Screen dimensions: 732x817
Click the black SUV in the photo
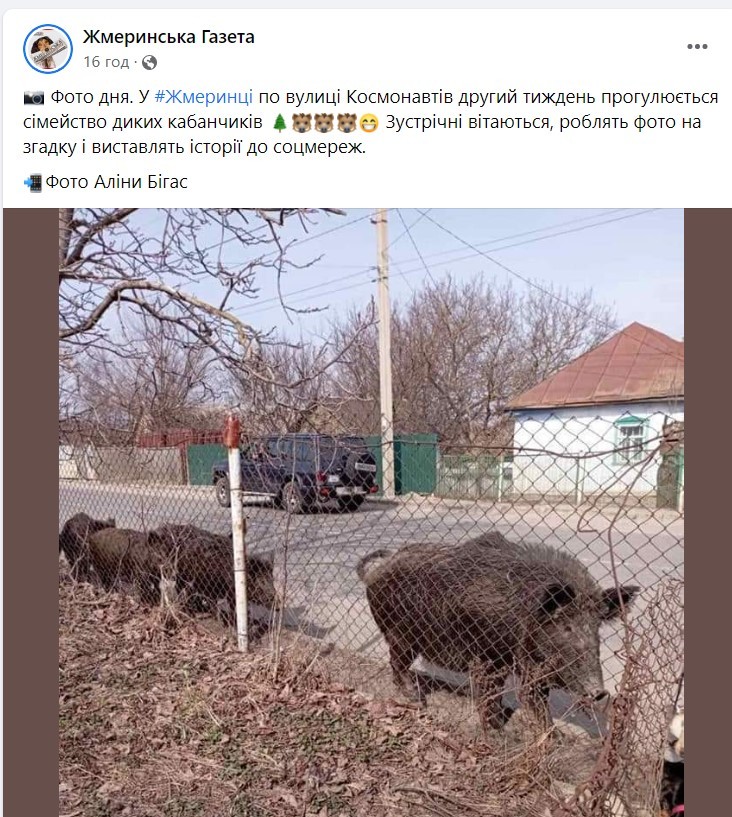click(295, 472)
